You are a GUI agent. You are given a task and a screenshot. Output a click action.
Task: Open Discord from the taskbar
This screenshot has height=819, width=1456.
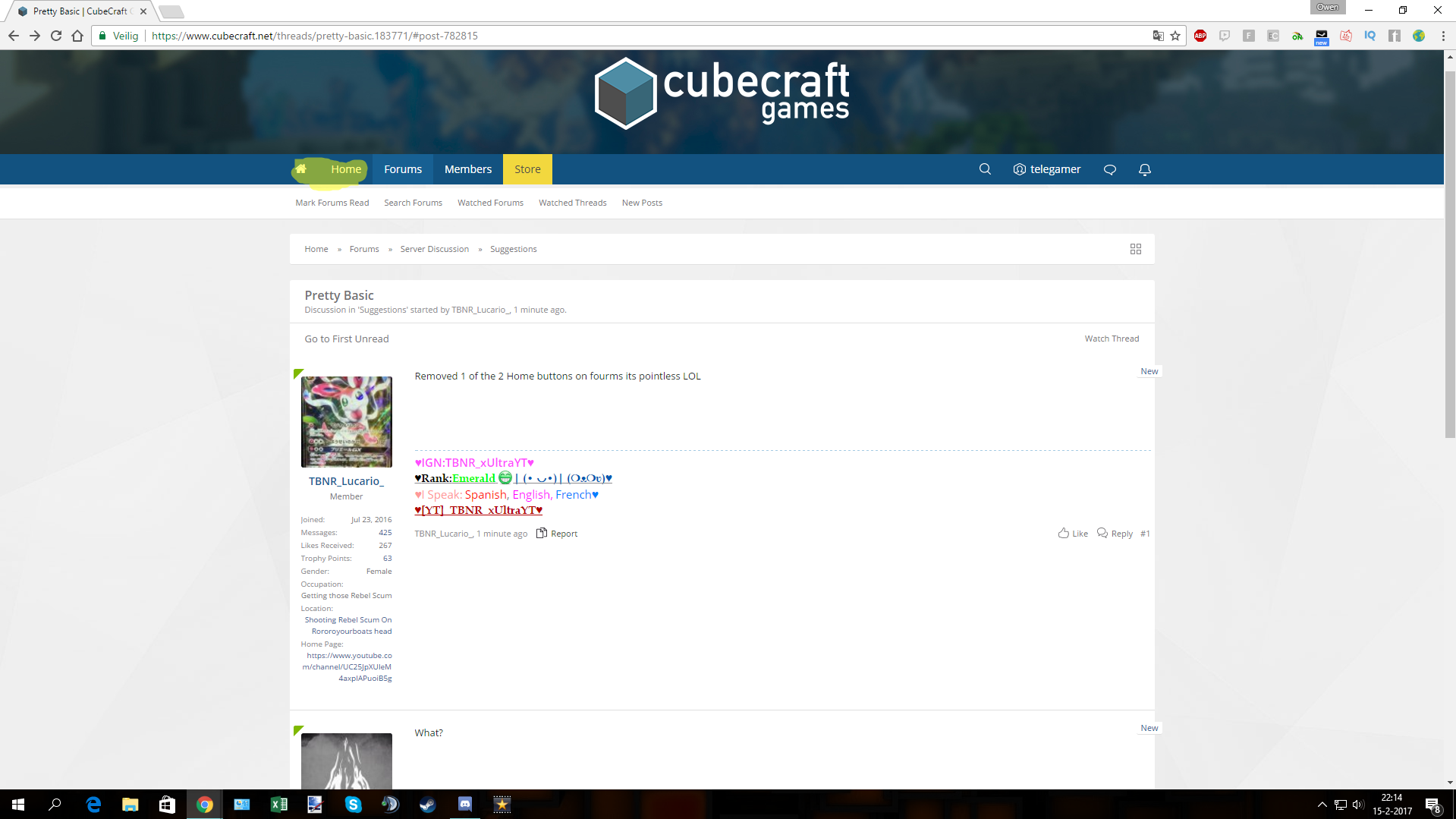tap(465, 804)
